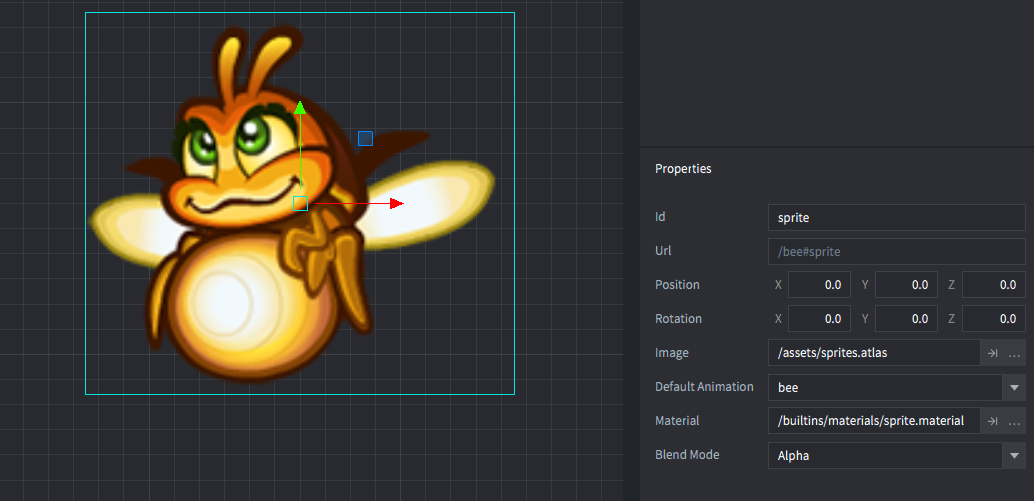This screenshot has height=501, width=1034.
Task: Click the Blend Mode label
Action: [687, 455]
